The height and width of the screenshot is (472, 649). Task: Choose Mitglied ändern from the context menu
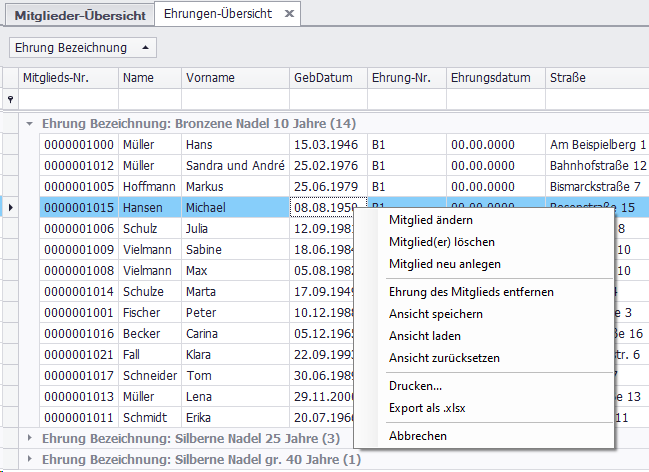click(431, 220)
